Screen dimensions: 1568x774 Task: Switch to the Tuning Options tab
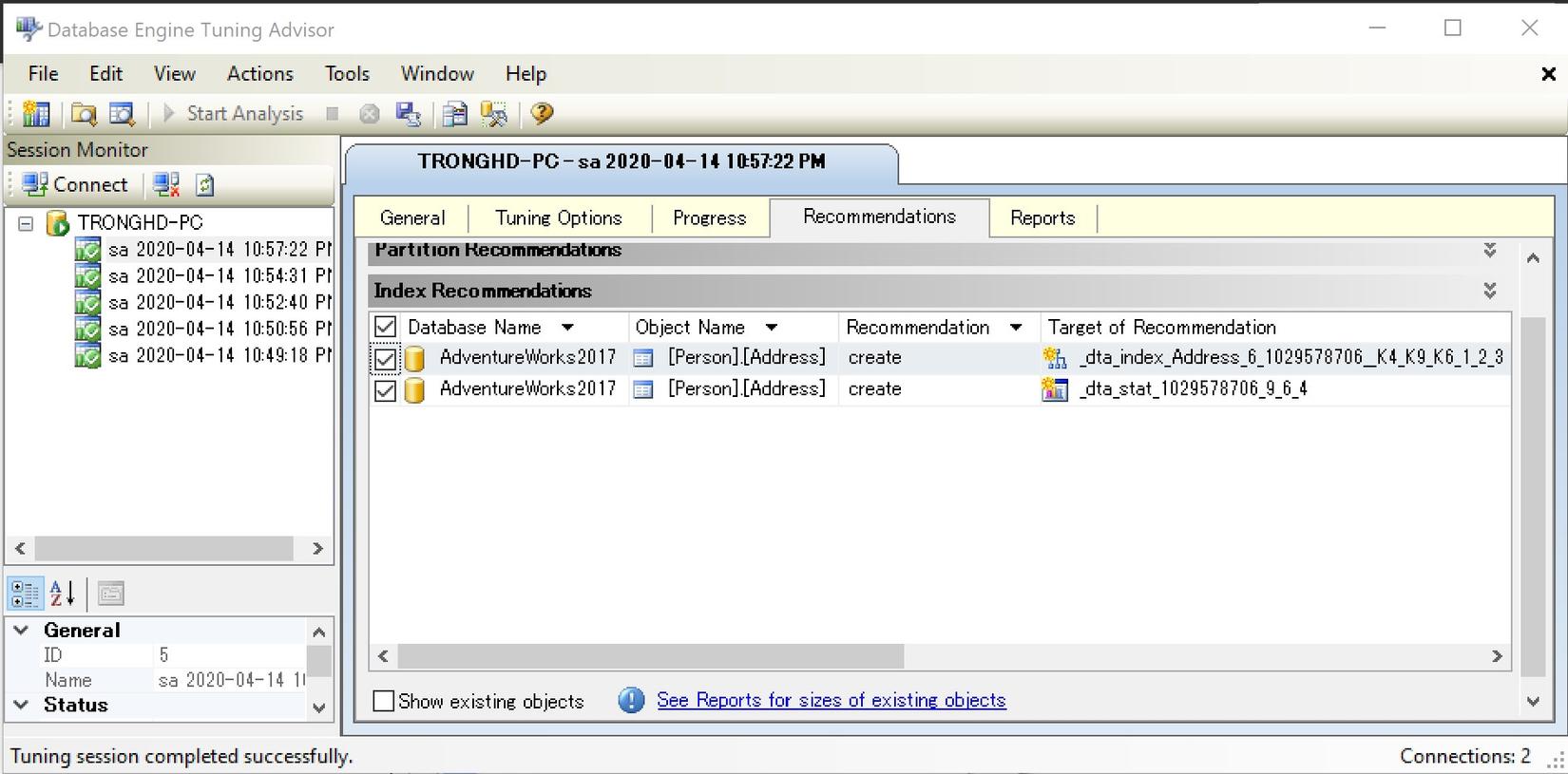coord(559,218)
